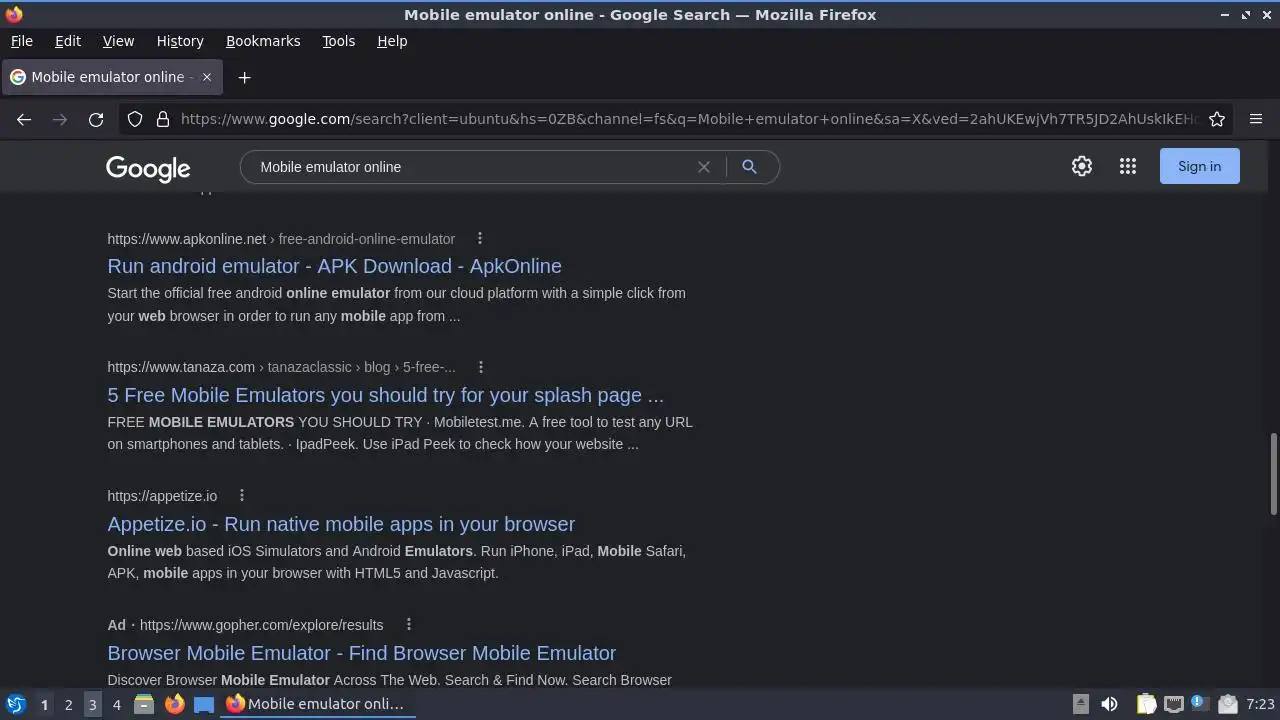Click the apkonline.net URL breadcrumb
This screenshot has height=720, width=1280.
click(281, 239)
